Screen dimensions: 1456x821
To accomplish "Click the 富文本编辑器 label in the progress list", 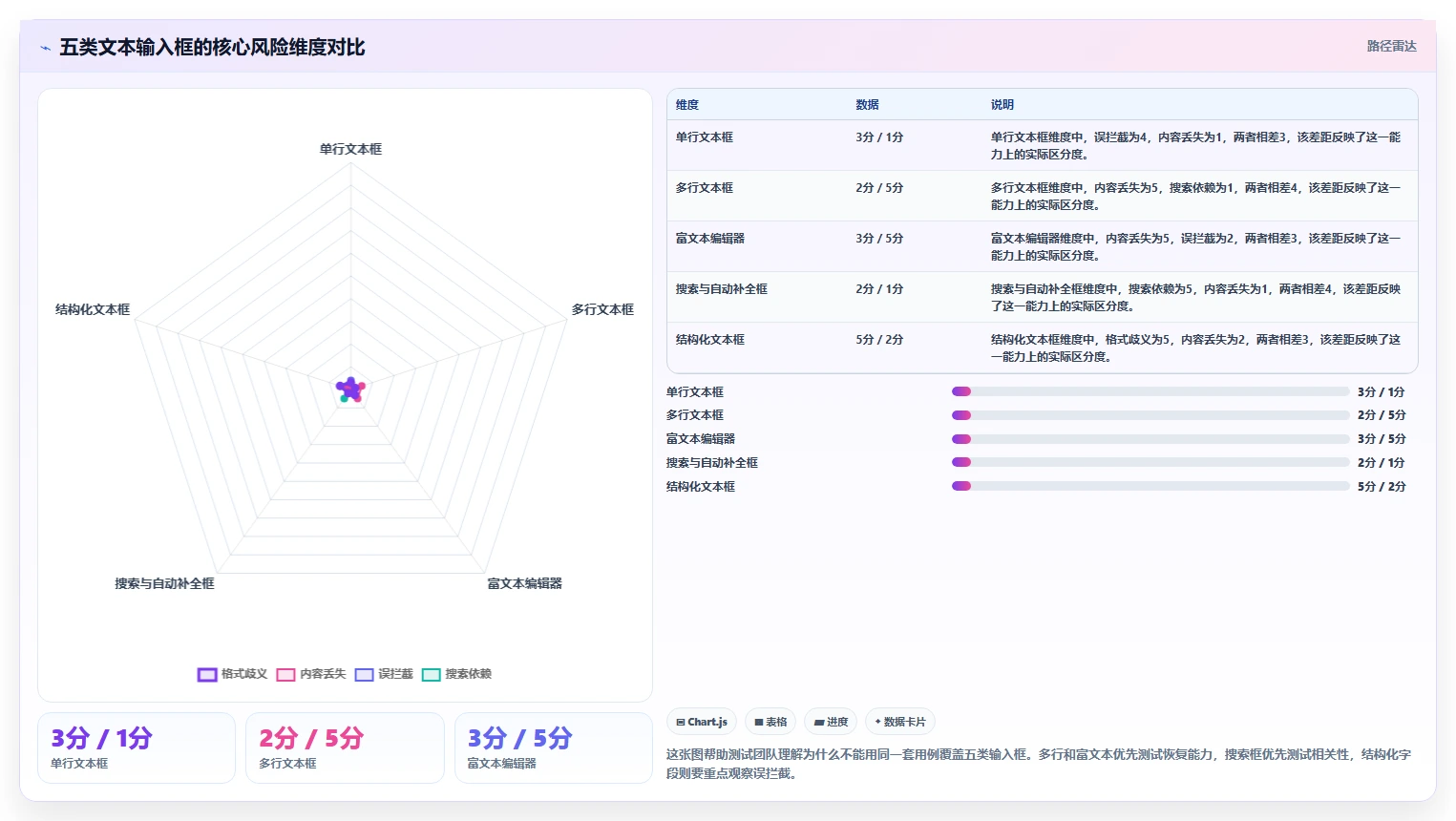I will pos(701,439).
